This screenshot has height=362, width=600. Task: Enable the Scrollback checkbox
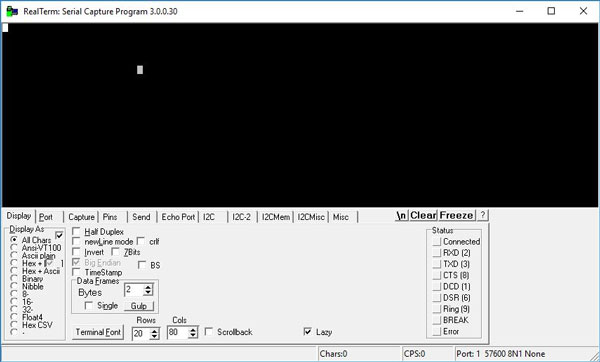pyautogui.click(x=209, y=331)
